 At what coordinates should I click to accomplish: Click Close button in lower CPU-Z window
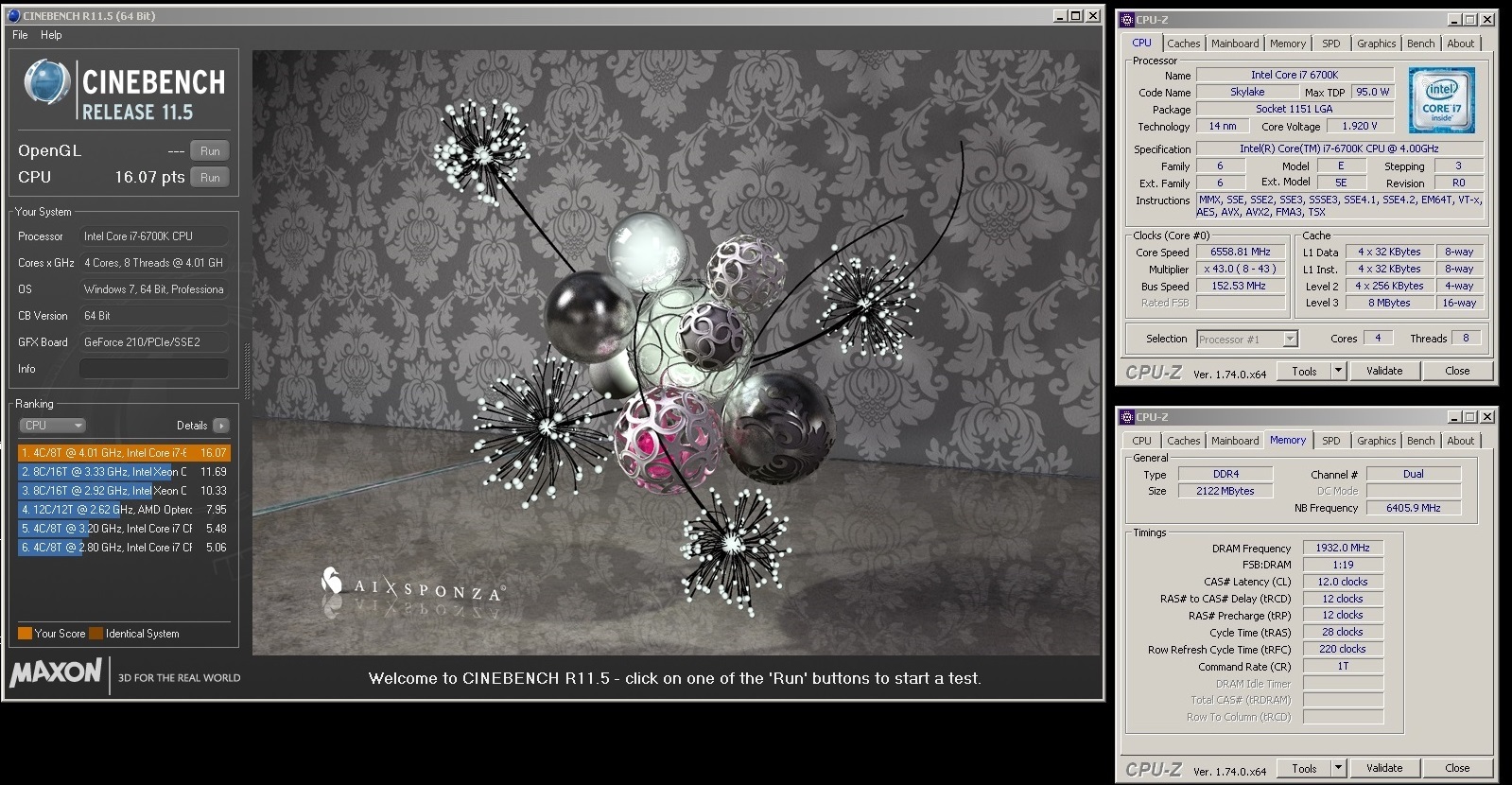[x=1457, y=769]
